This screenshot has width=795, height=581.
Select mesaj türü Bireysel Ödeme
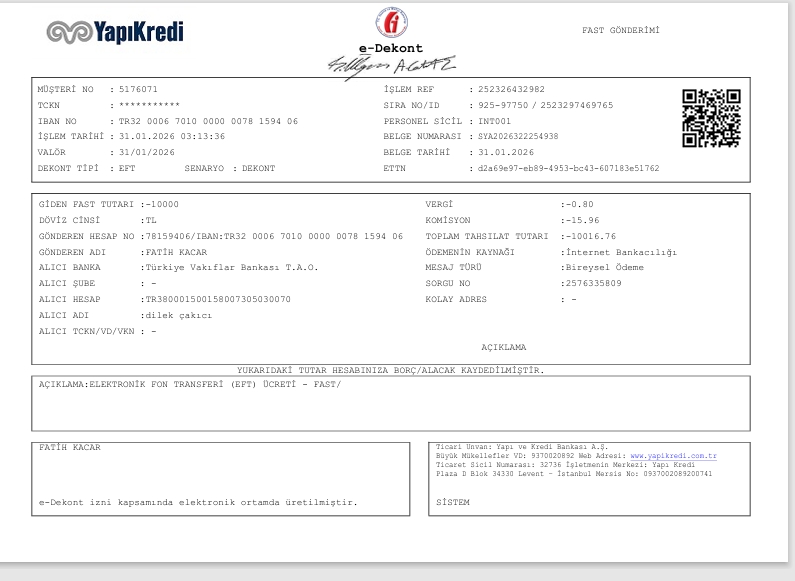(604, 268)
